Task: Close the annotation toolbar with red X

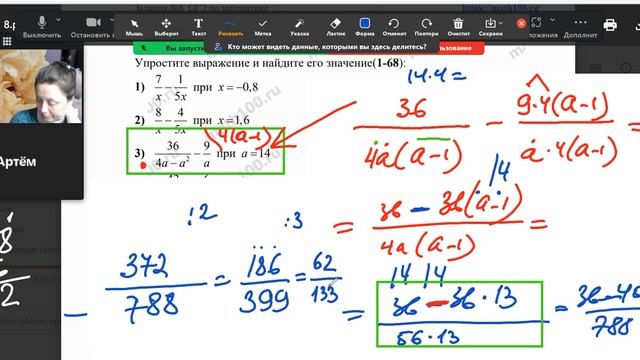Action: 521,23
